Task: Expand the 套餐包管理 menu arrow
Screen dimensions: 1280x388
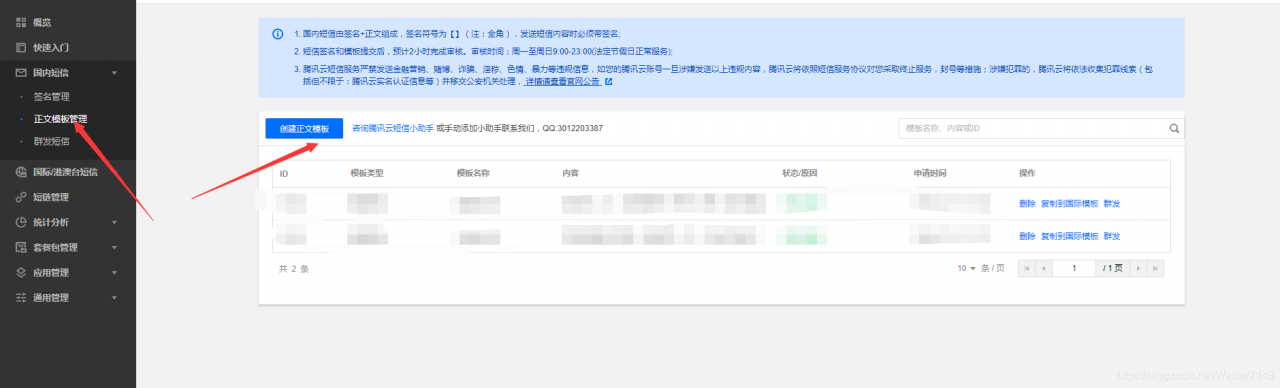Action: pyautogui.click(x=114, y=247)
